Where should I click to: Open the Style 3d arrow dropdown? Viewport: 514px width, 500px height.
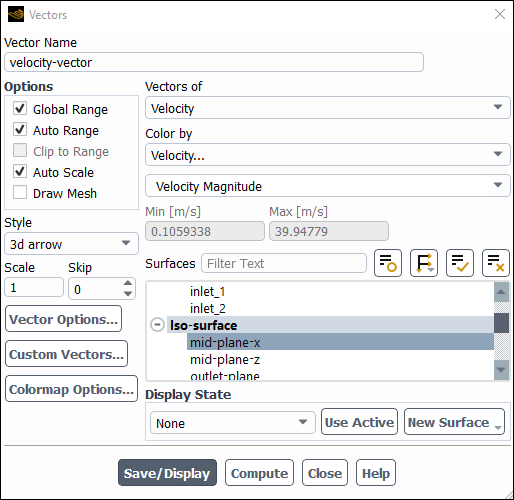(71, 244)
